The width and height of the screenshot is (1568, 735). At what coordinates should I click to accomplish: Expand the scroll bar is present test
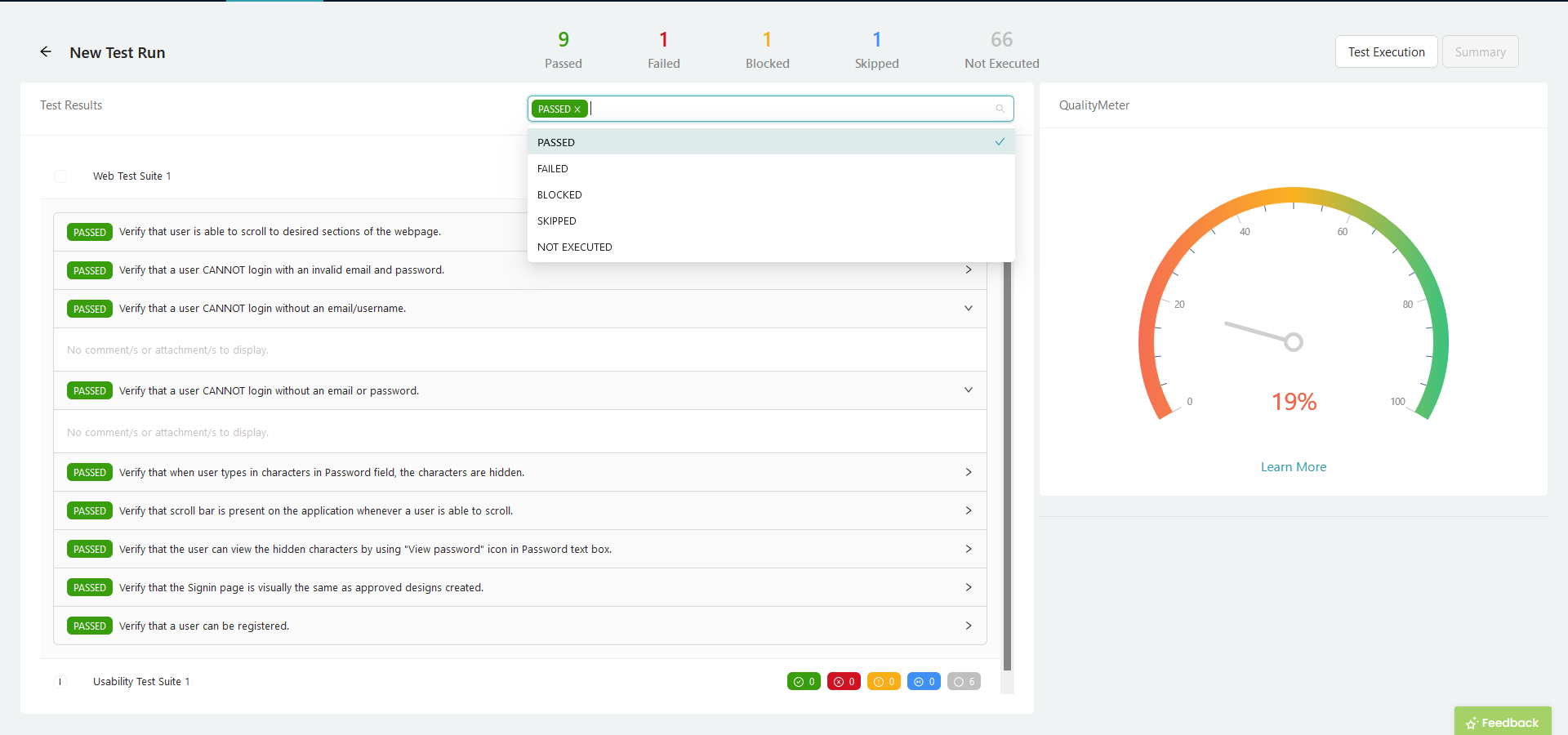(969, 510)
